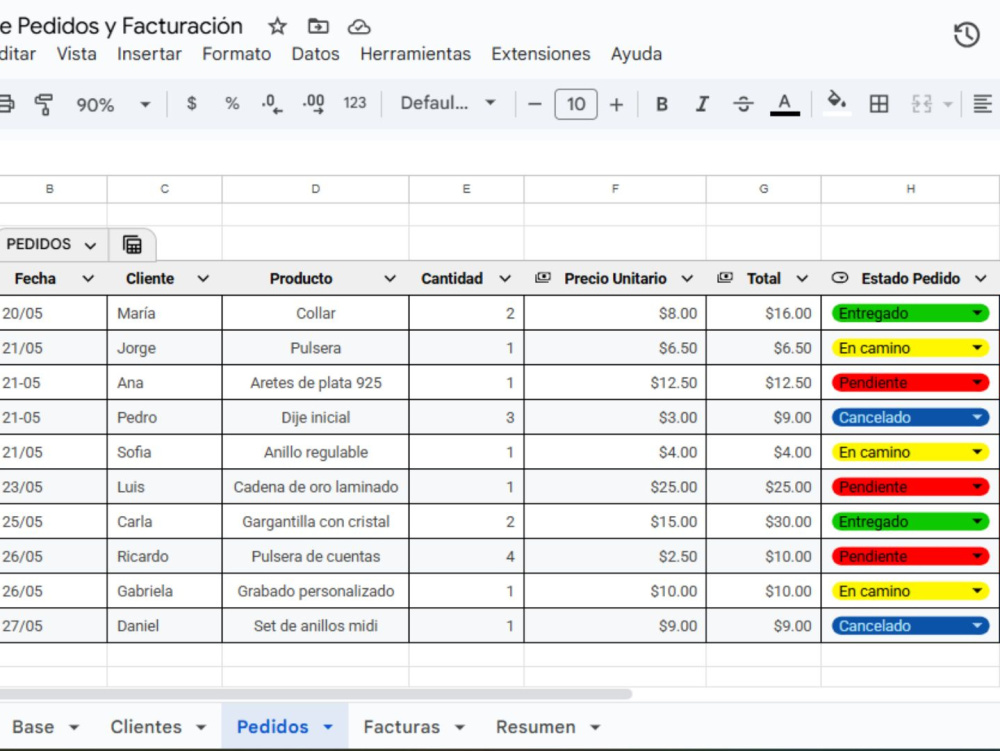
Task: Open Facturas tab options arrow
Action: (x=459, y=727)
